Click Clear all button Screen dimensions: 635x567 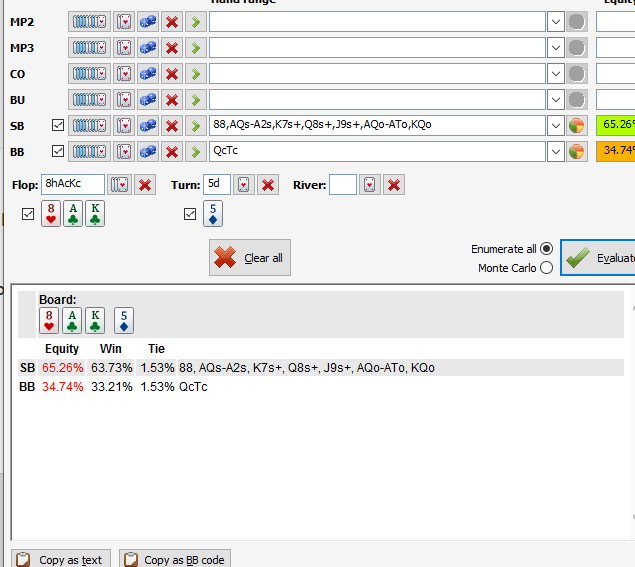pos(250,258)
